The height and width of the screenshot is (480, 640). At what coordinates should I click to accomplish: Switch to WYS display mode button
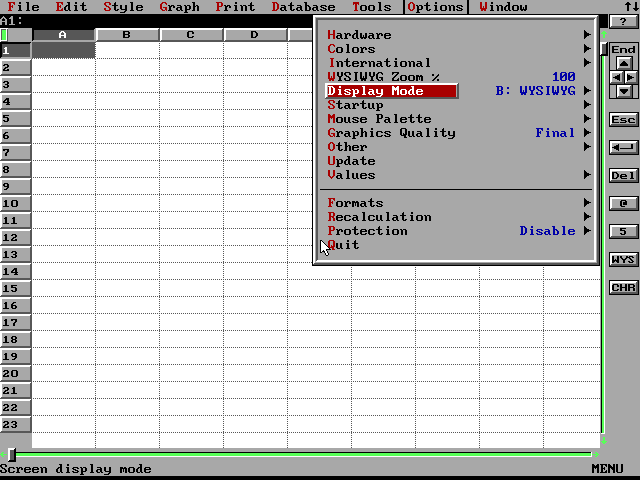pyautogui.click(x=623, y=259)
